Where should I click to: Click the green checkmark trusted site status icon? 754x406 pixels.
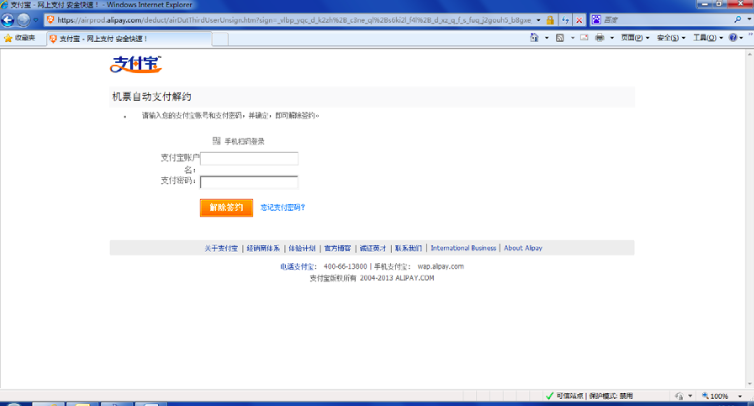pos(550,396)
